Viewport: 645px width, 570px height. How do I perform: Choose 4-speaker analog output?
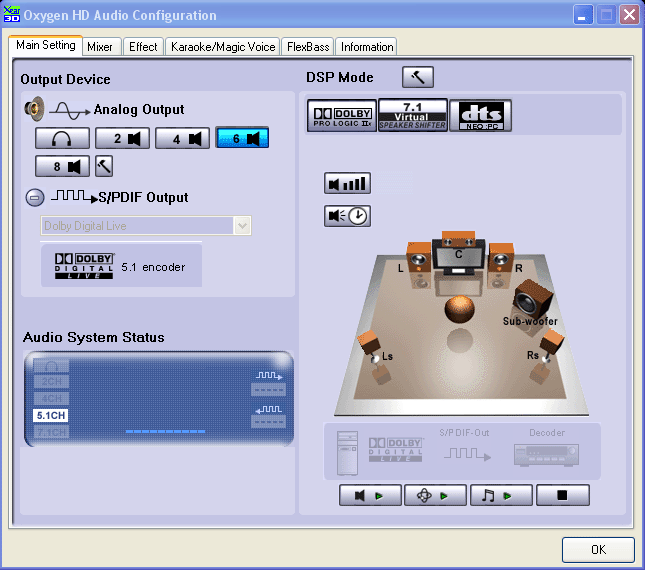coord(182,138)
